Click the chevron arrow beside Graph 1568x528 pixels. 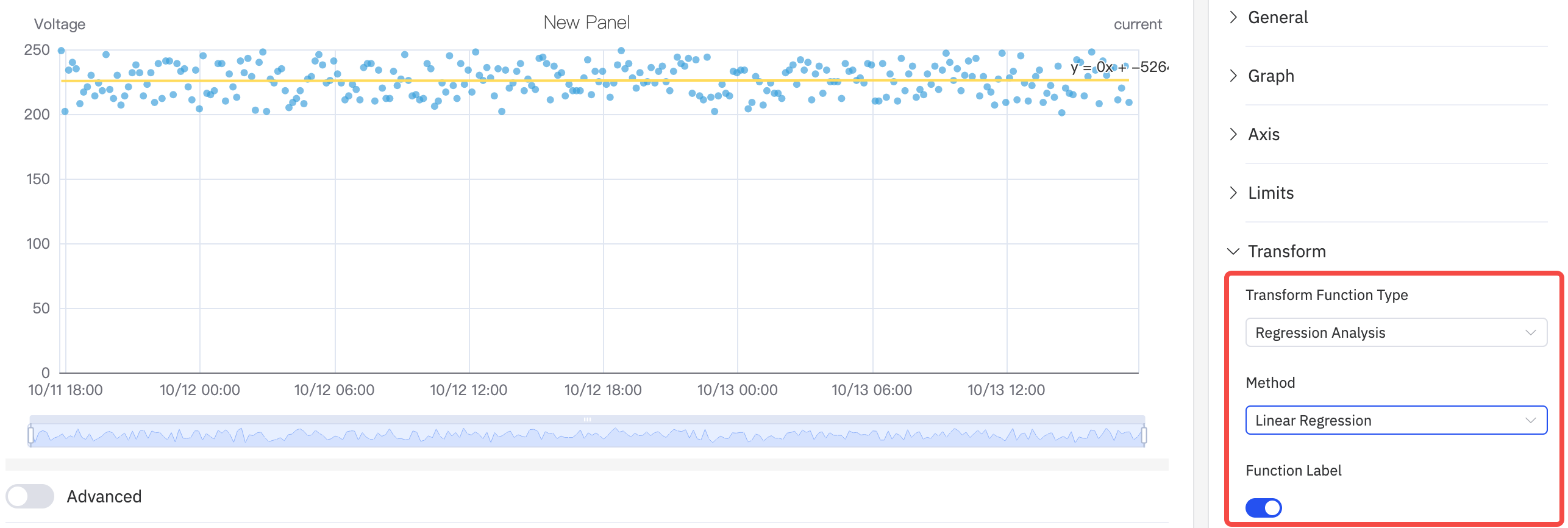[x=1233, y=76]
